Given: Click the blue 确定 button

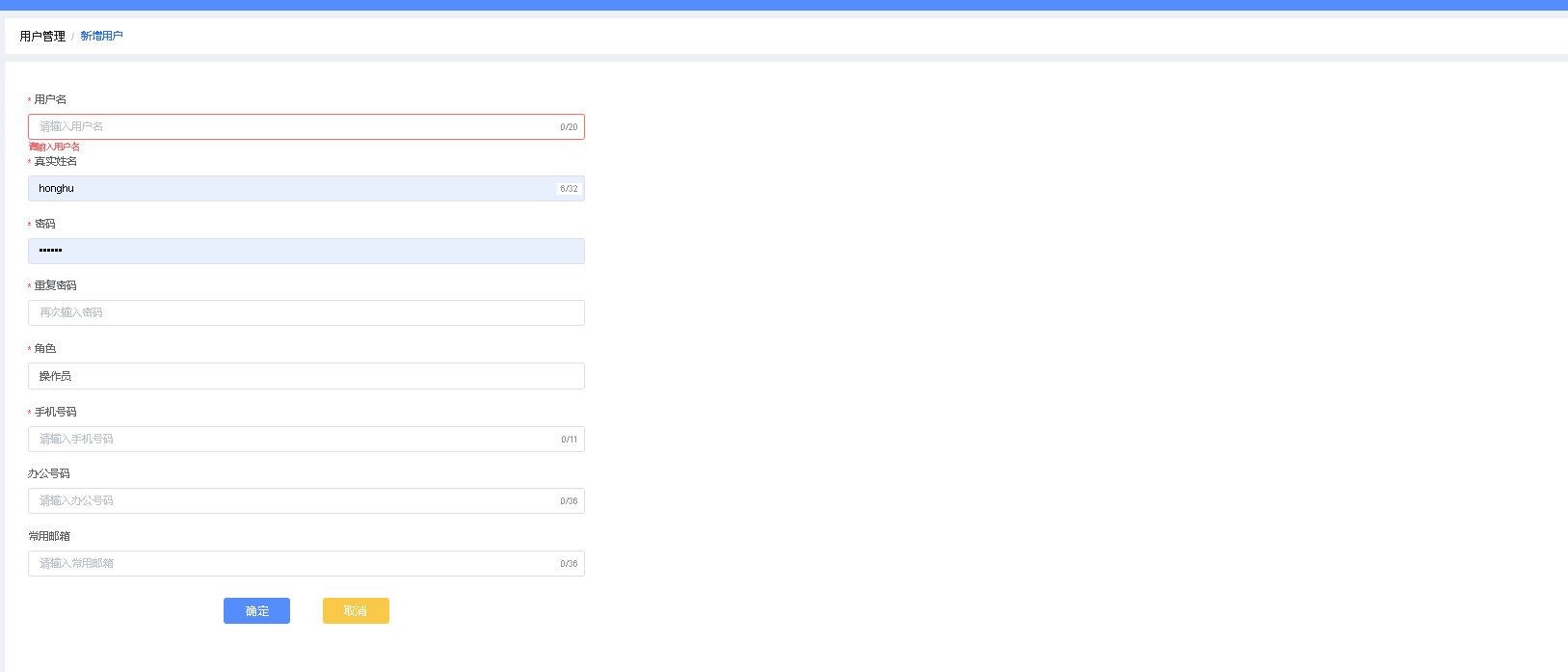Looking at the screenshot, I should pos(256,610).
